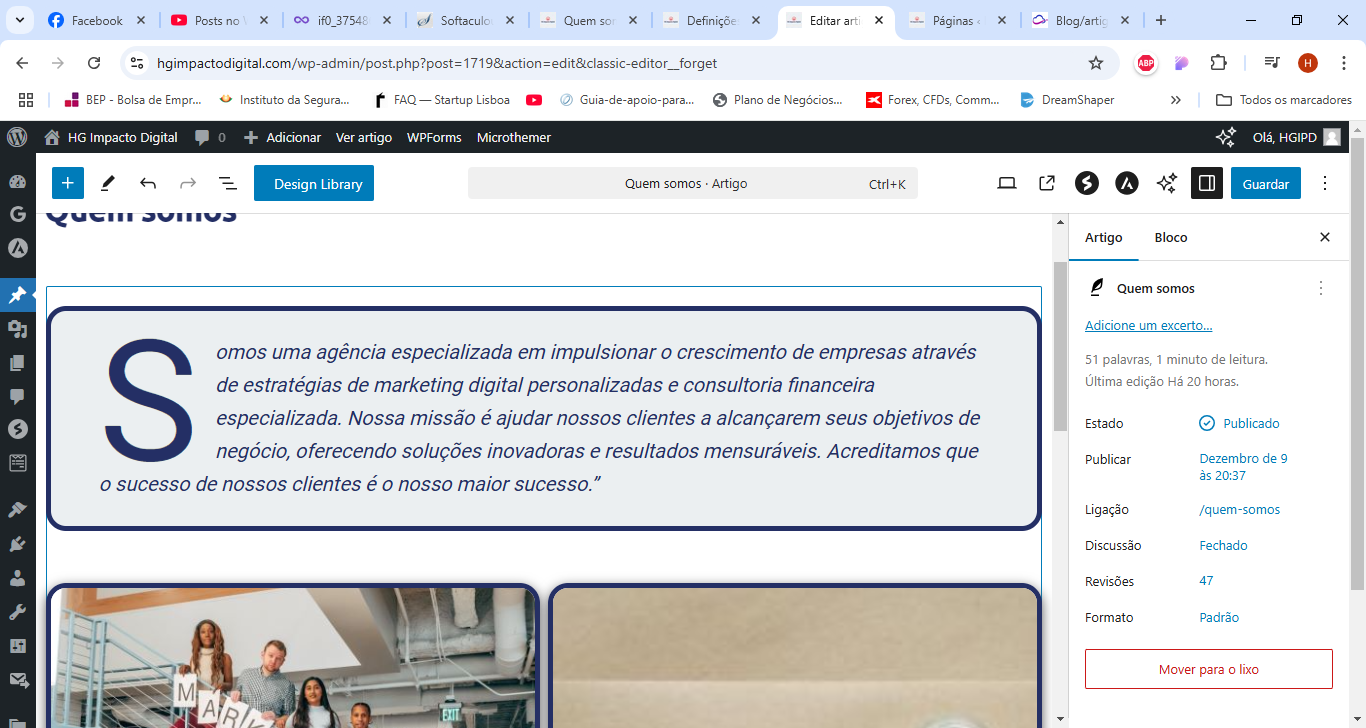Open the Astra icon in admin sidebar

point(17,247)
